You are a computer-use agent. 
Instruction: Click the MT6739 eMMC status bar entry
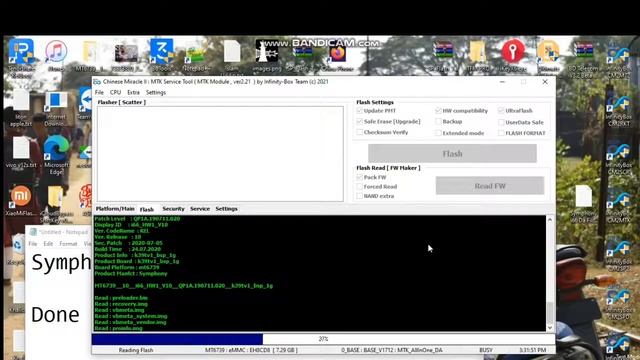251,350
